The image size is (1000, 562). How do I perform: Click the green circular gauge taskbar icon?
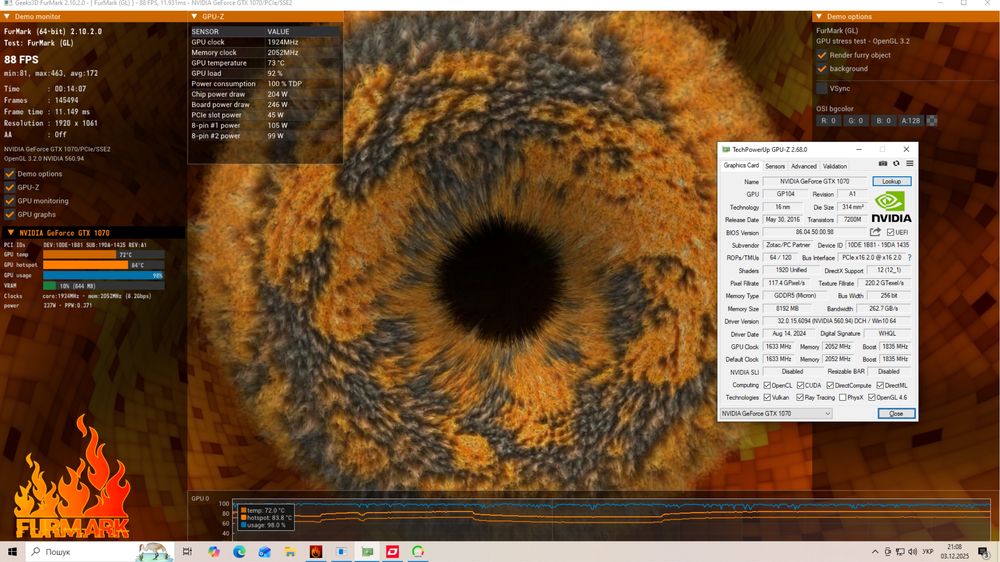pyautogui.click(x=418, y=551)
